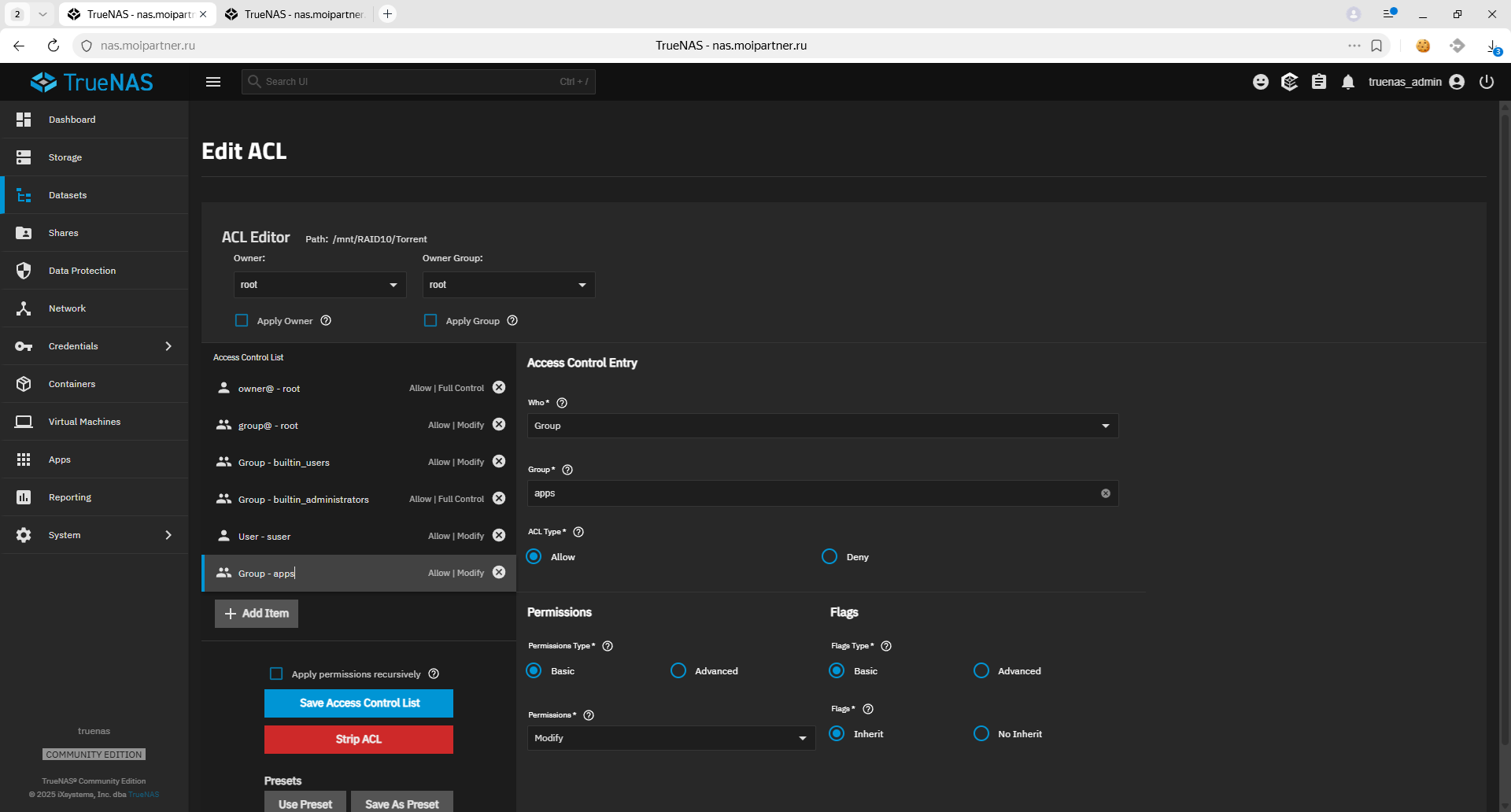This screenshot has width=1511, height=812.
Task: Show help for Apply permissions recursively
Action: [434, 674]
